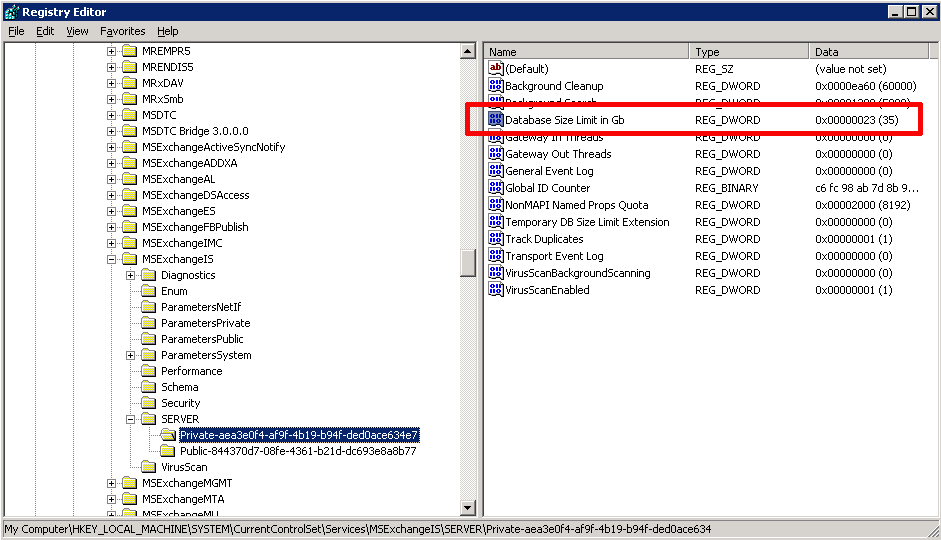Open the View menu
Screen dimensions: 941x540
77,31
